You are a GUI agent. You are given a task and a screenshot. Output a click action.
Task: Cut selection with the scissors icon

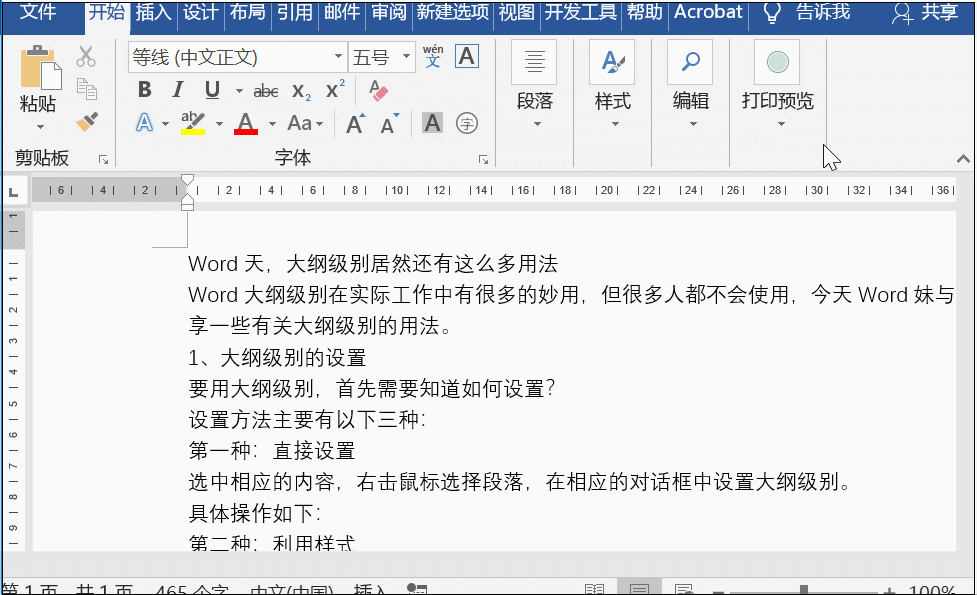tap(86, 57)
